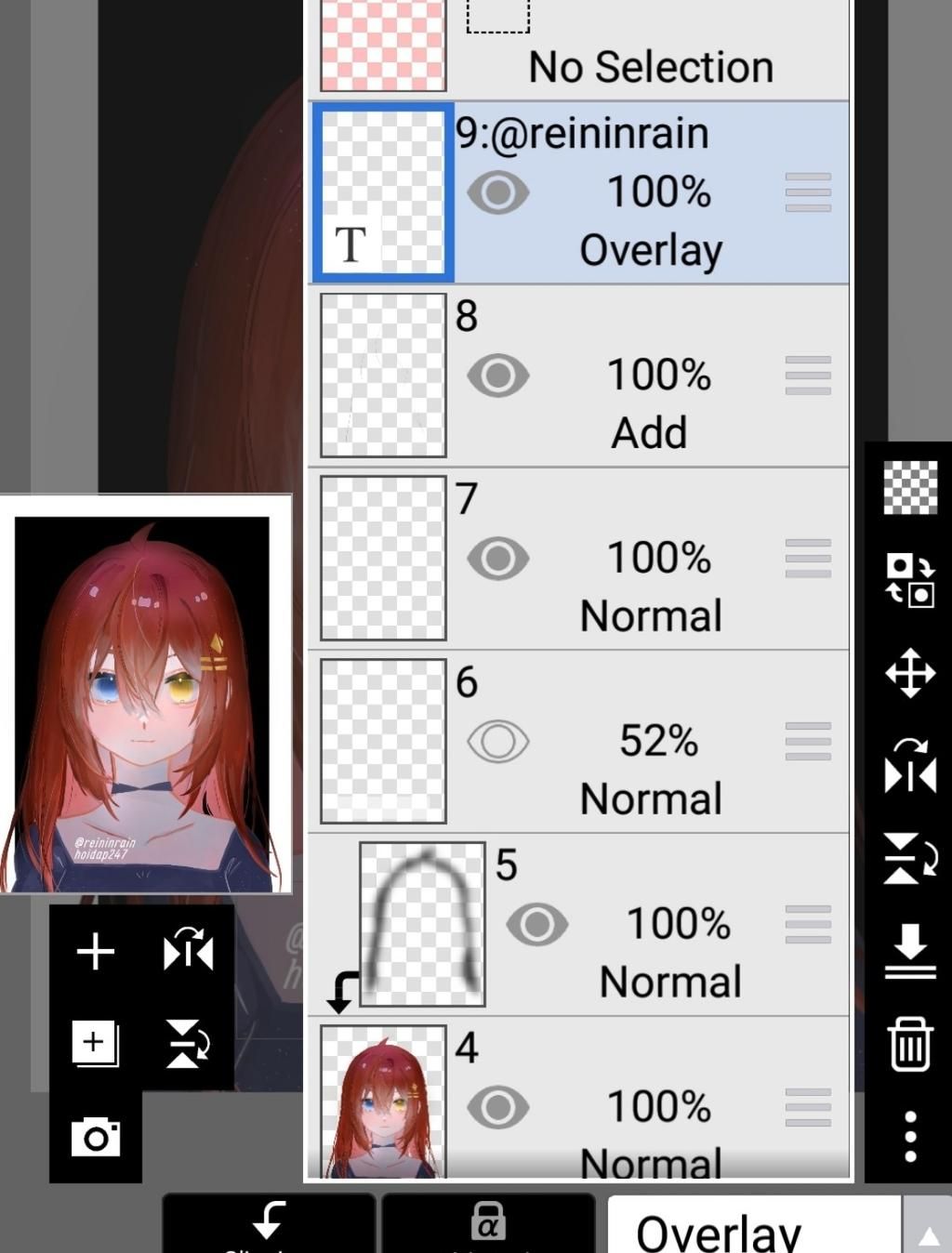This screenshot has width=952, height=1253.
Task: Tap the clipping arrow on layer 5
Action: click(341, 992)
